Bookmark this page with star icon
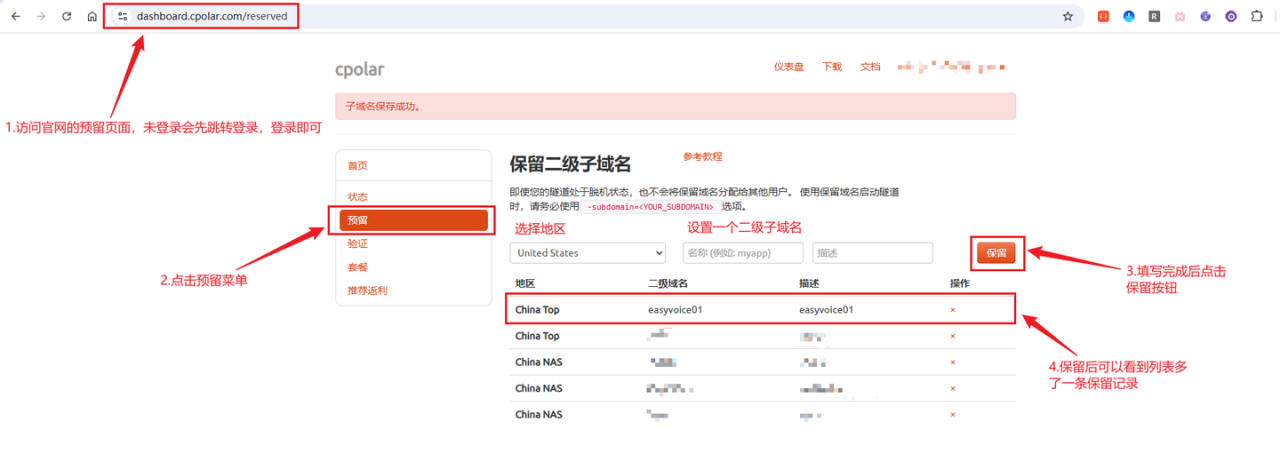1280x454 pixels. point(1068,16)
